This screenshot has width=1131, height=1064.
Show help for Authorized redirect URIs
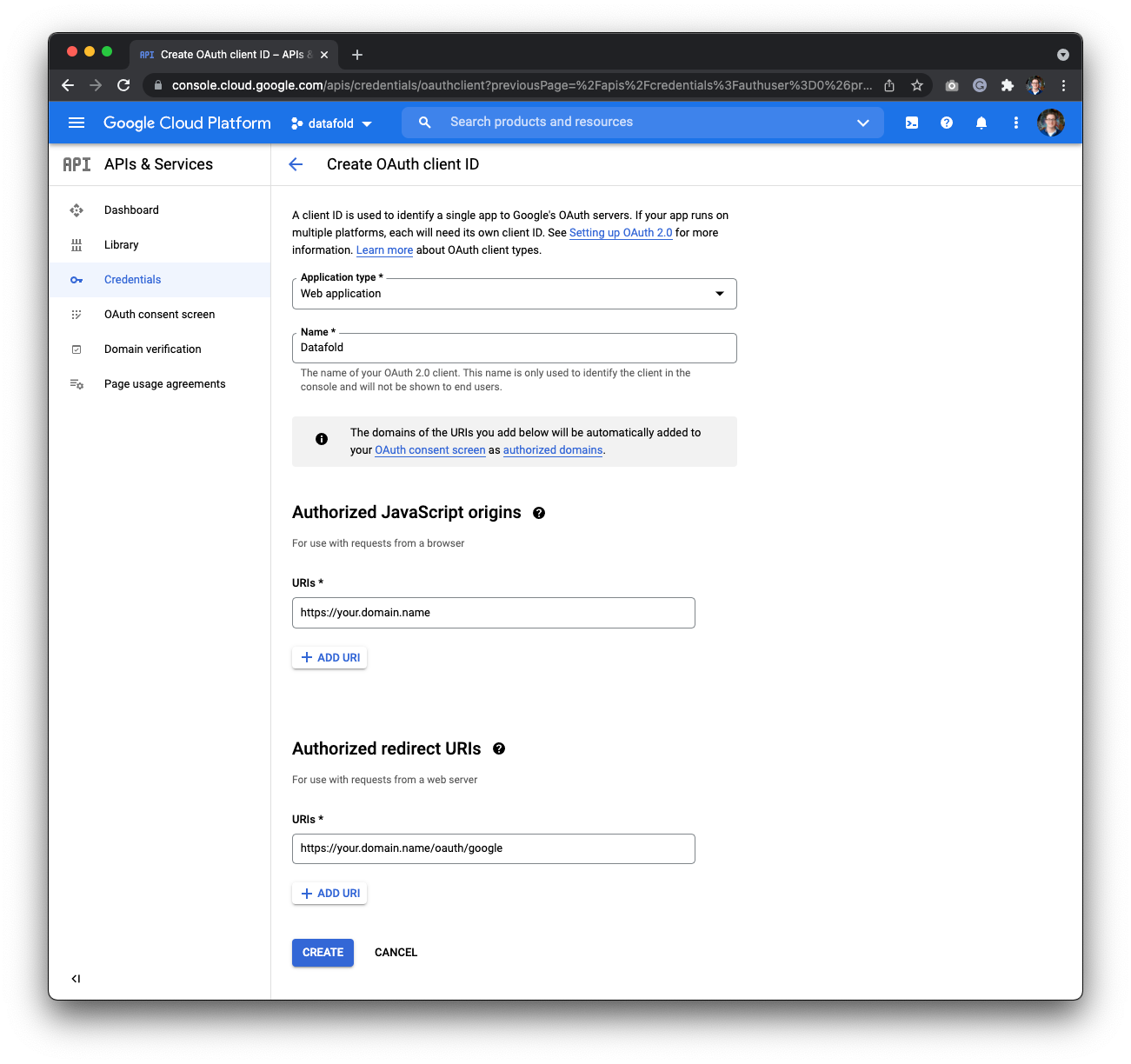[x=499, y=748]
